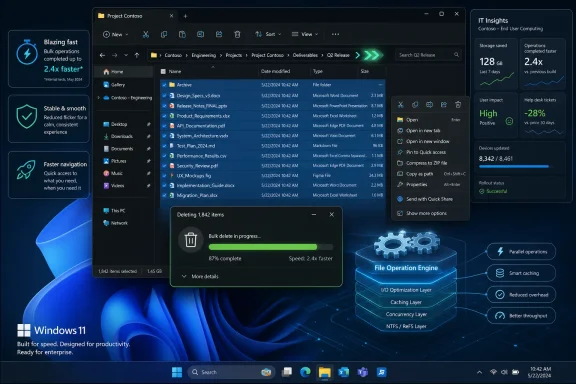Select Compress to ZIP file
This screenshot has height=384, width=576.
point(429,163)
